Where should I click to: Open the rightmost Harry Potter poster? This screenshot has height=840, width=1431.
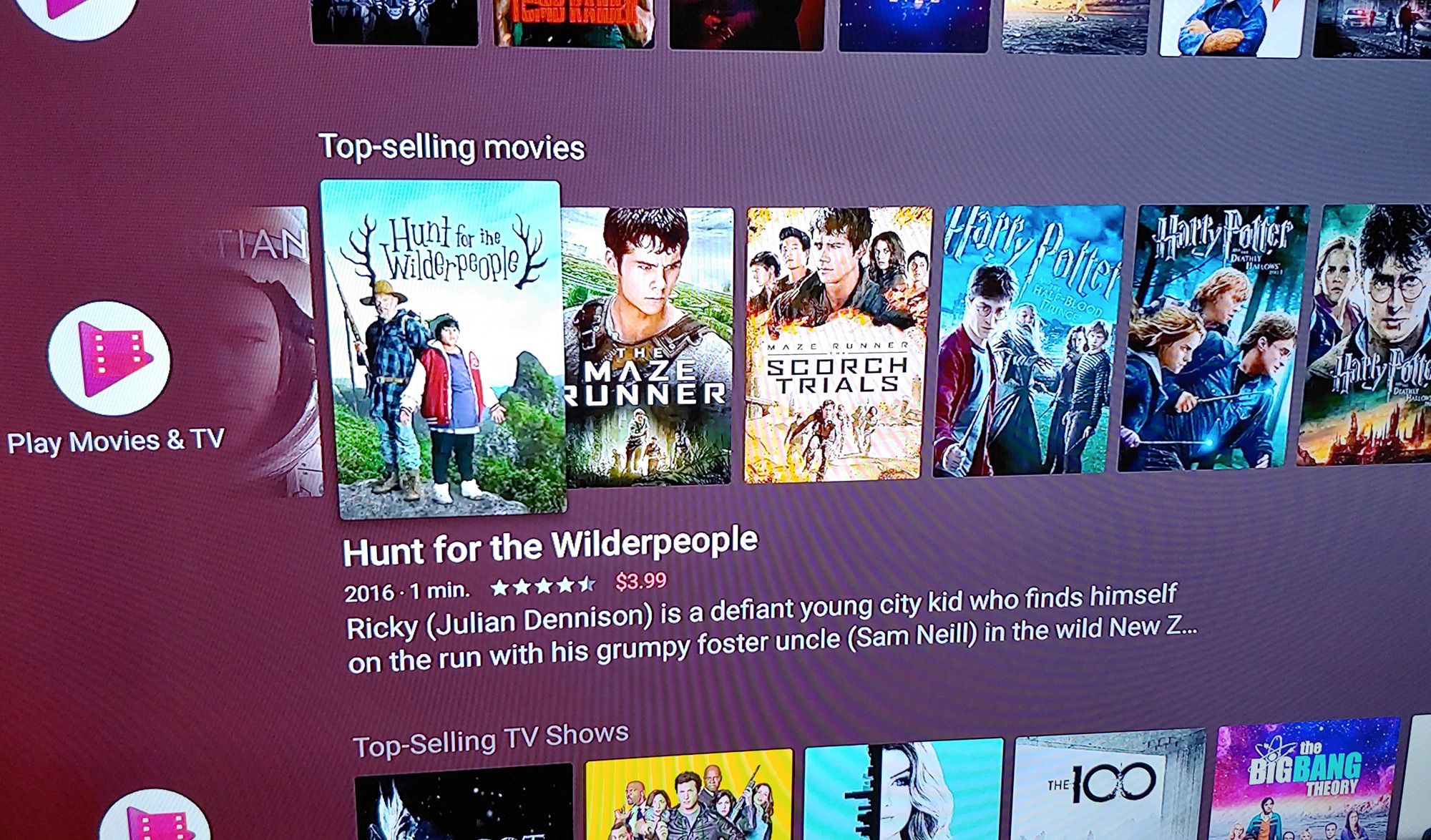tap(1364, 335)
